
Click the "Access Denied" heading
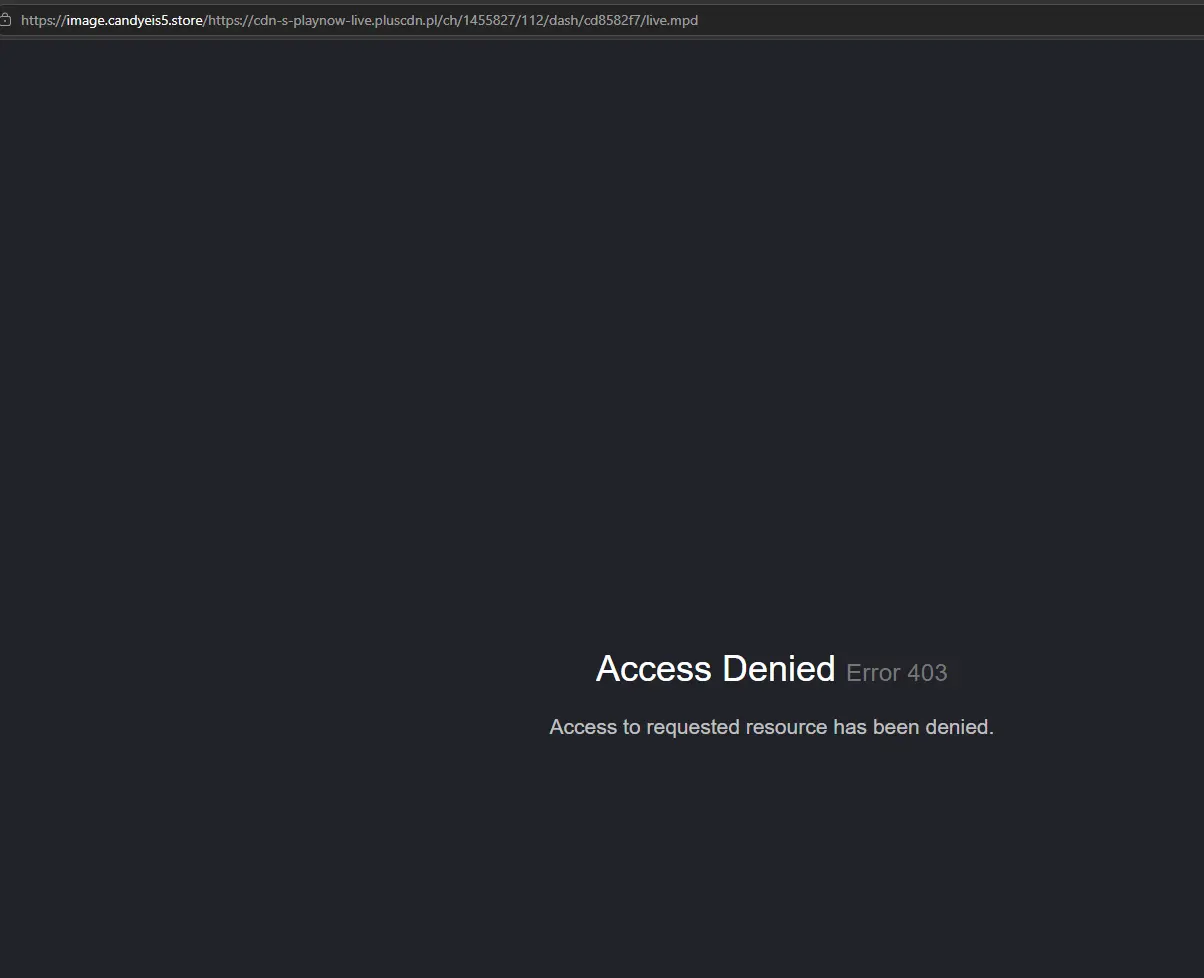(715, 669)
